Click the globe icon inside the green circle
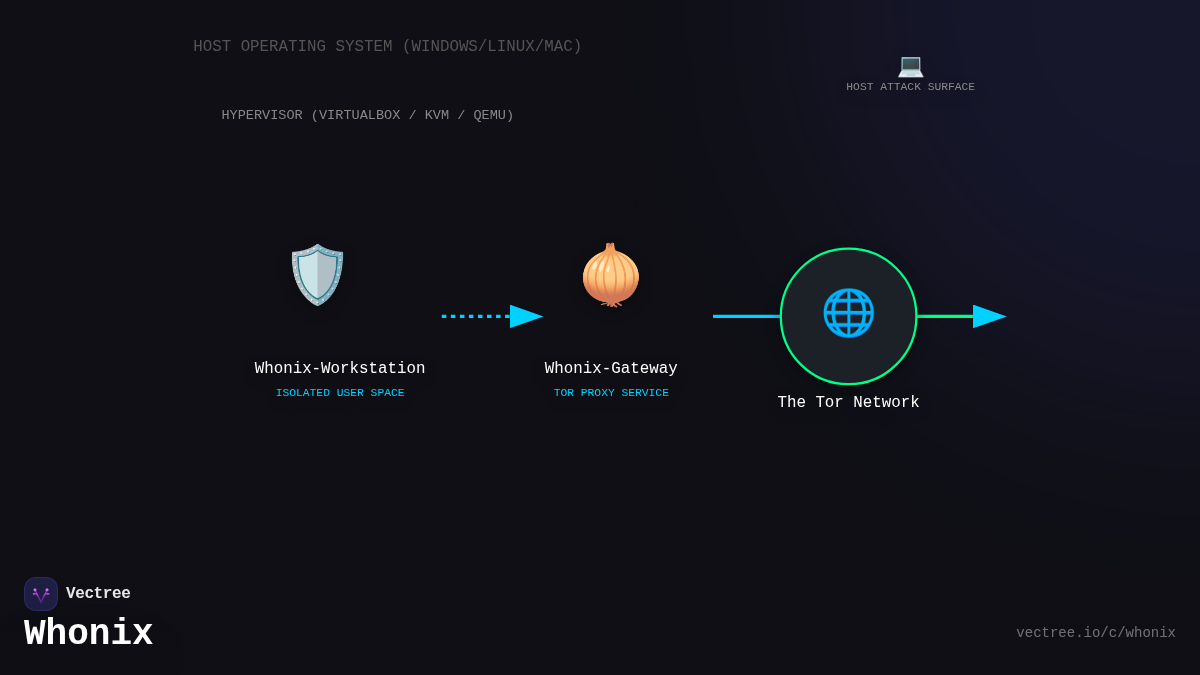 (x=848, y=313)
